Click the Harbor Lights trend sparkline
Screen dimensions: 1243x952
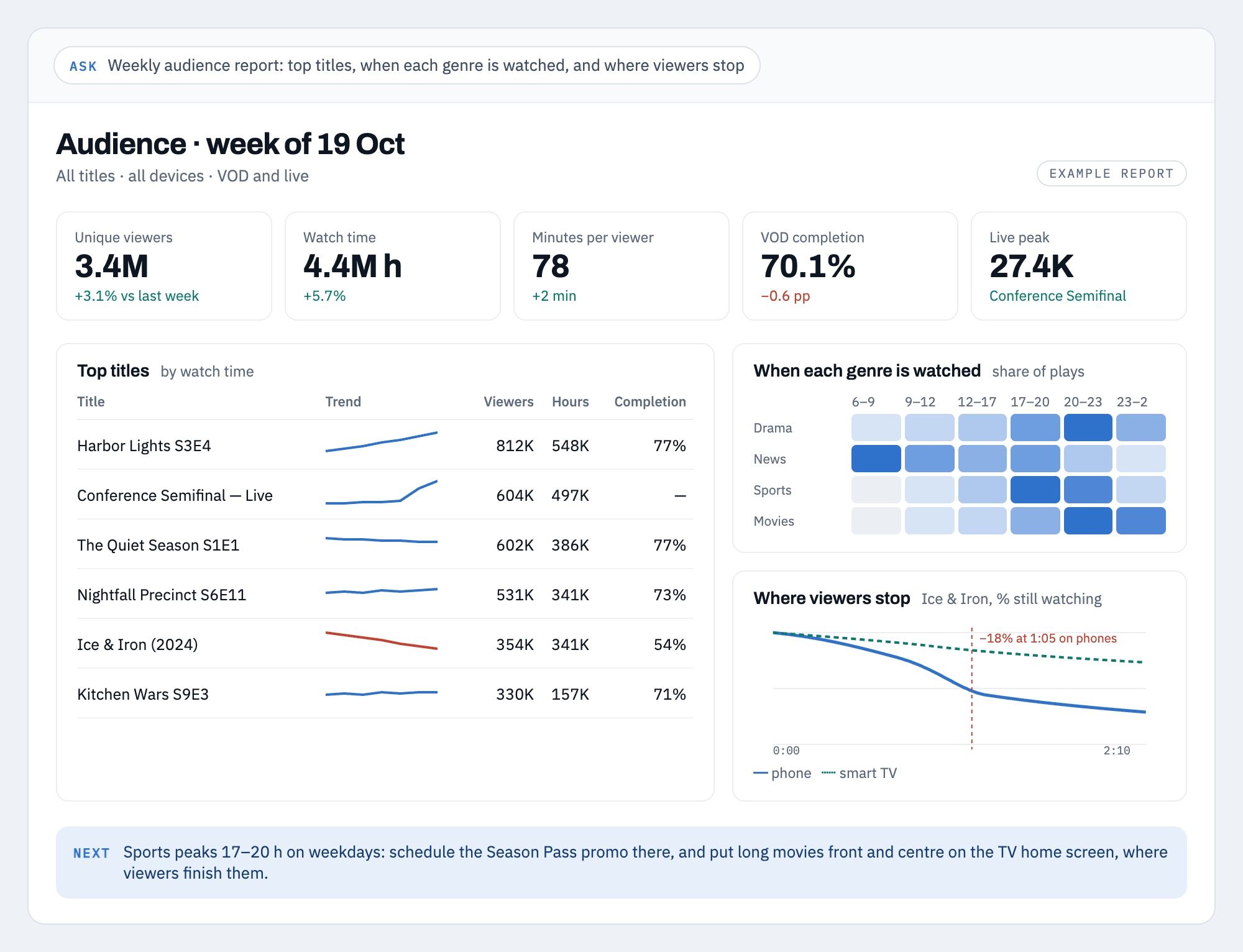(382, 442)
